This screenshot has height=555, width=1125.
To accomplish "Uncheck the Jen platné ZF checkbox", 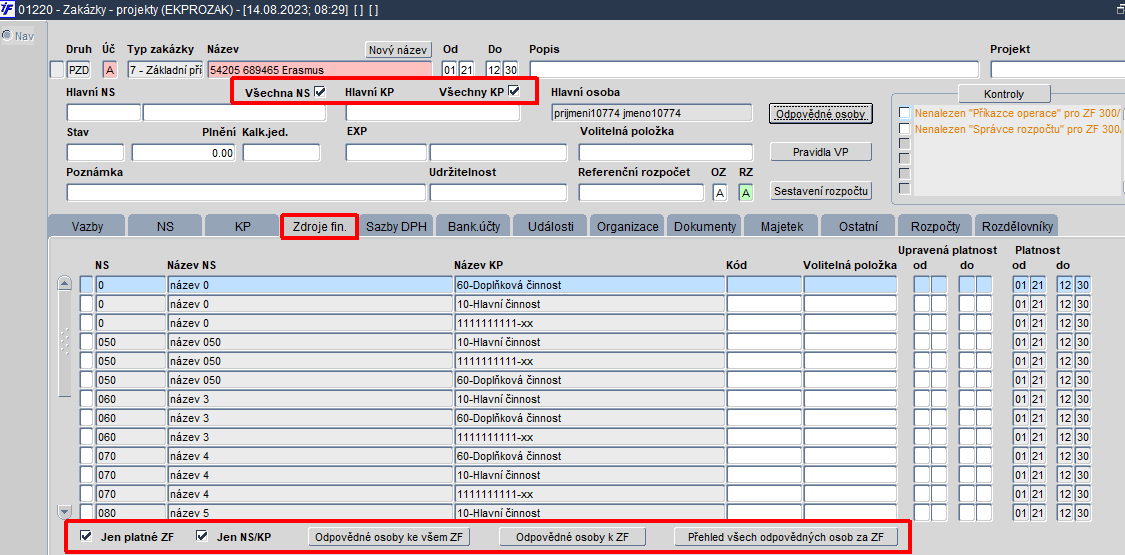I will [86, 536].
